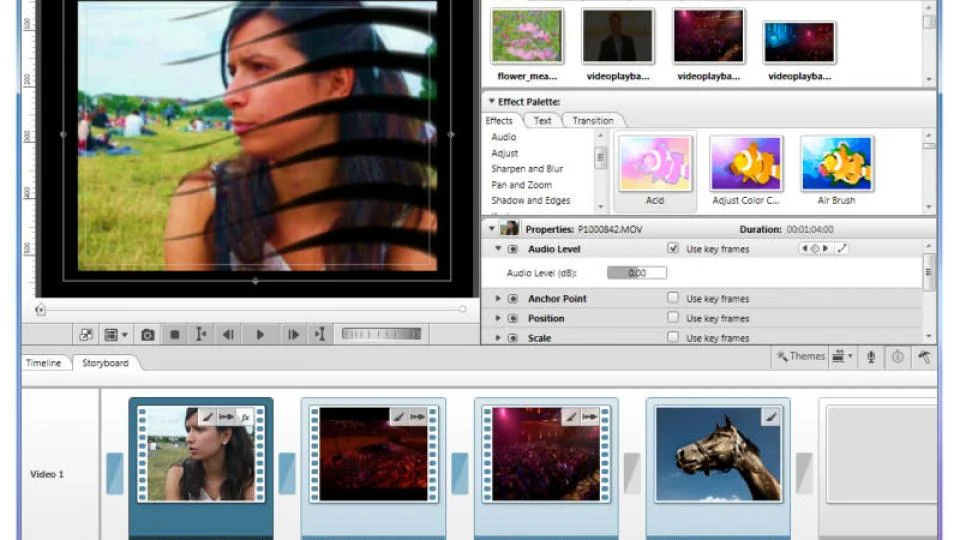Screen dimensions: 960x540
Task: Toggle the Anchor Point stopwatch icon
Action: 513,299
